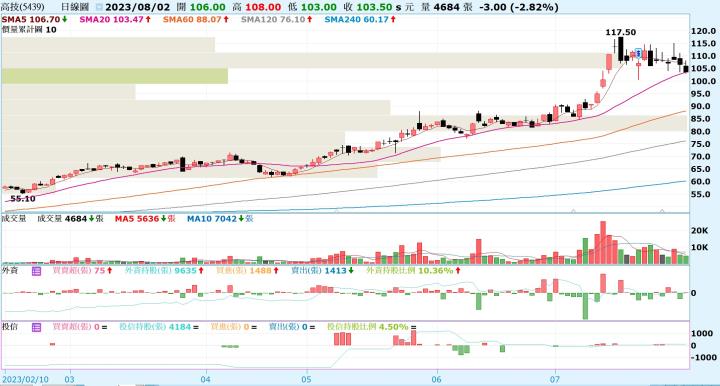This screenshot has width=720, height=386.
Task: Open the 投信 panel settings list icon
Action: [x=36, y=327]
